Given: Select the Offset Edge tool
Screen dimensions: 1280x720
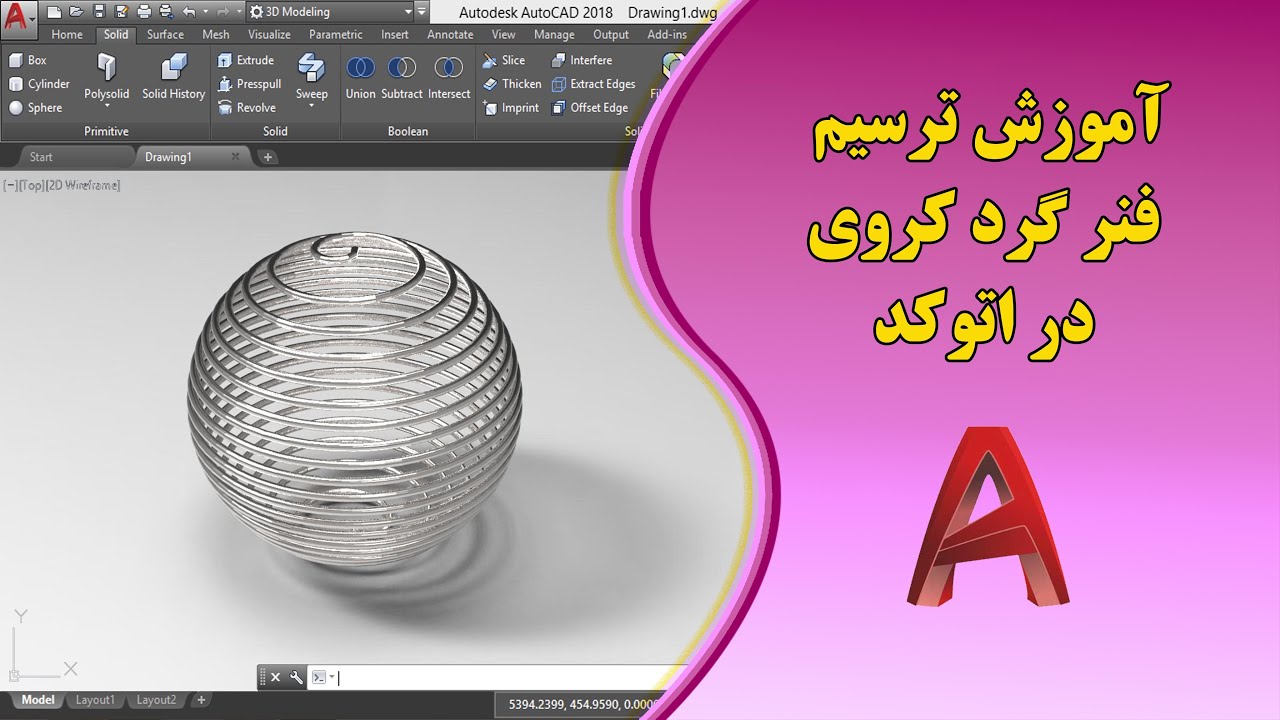Looking at the screenshot, I should [590, 108].
